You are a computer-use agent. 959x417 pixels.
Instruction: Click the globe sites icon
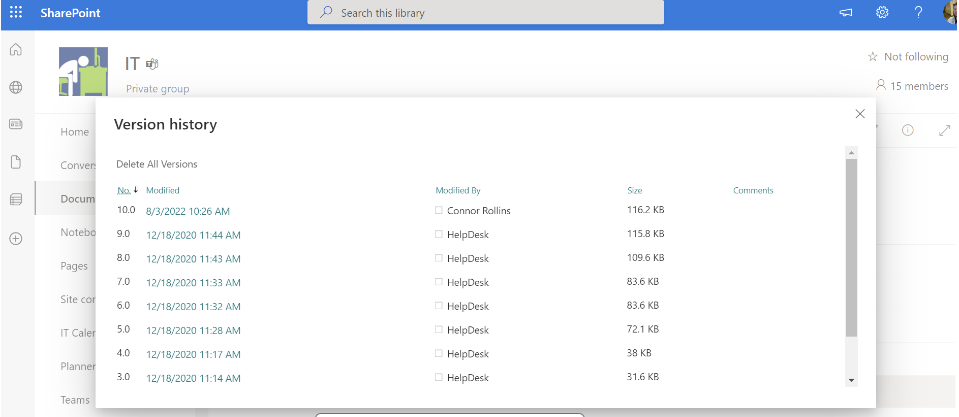(16, 88)
